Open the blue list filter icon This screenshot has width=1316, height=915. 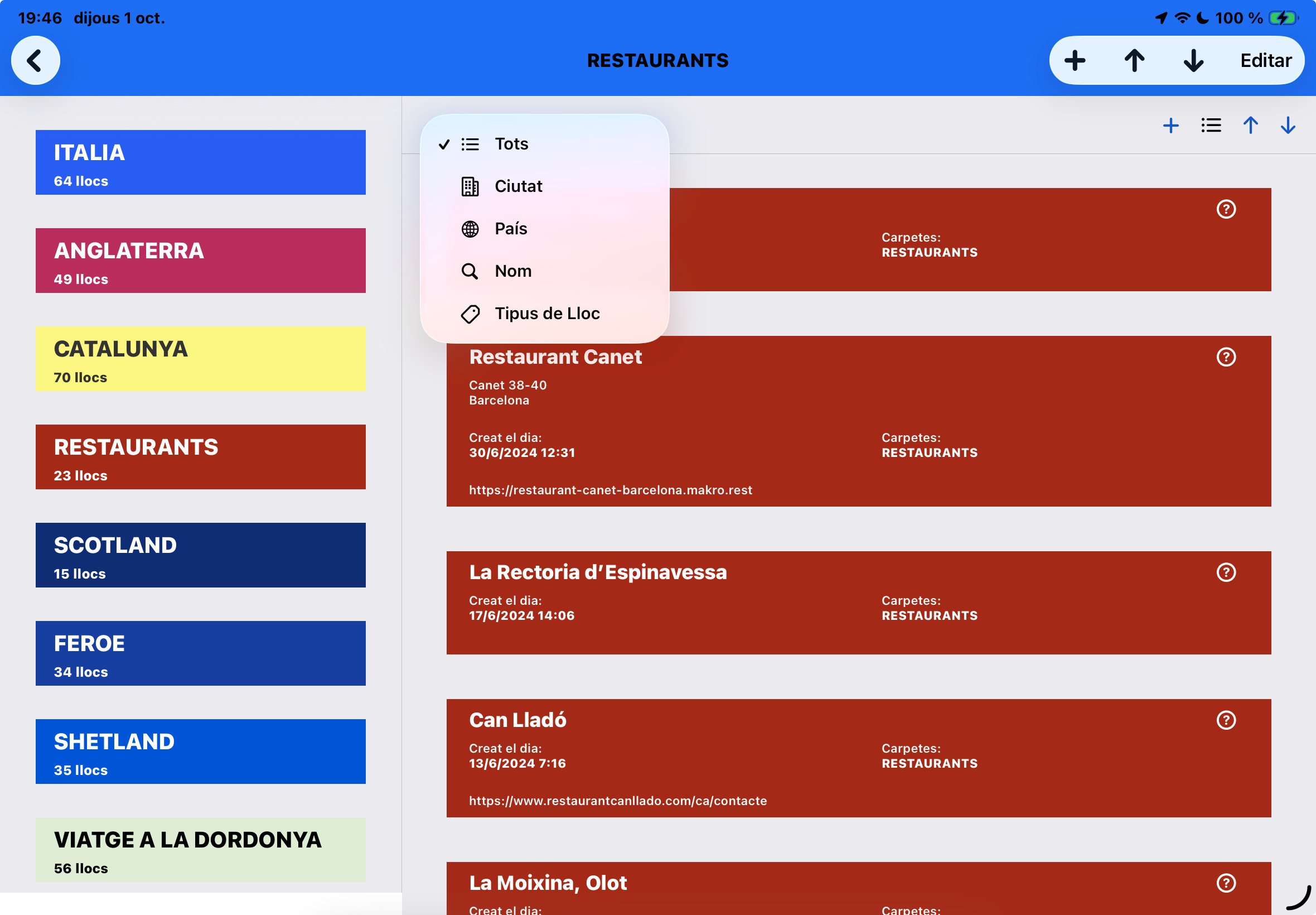click(1211, 125)
